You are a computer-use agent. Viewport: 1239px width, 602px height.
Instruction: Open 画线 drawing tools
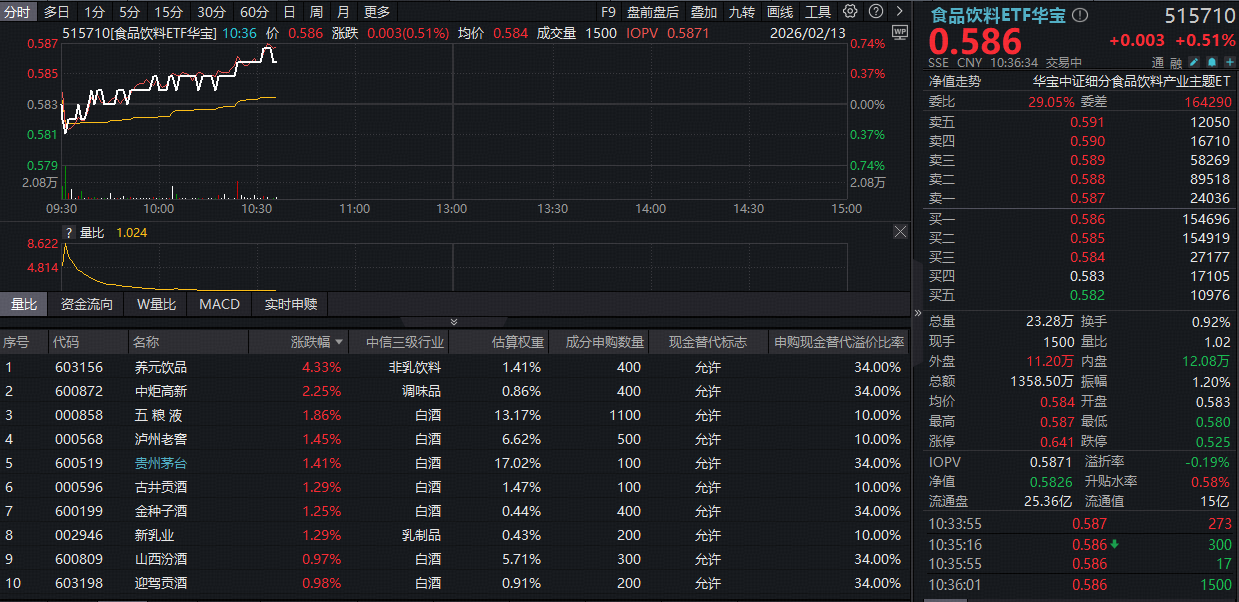point(780,12)
